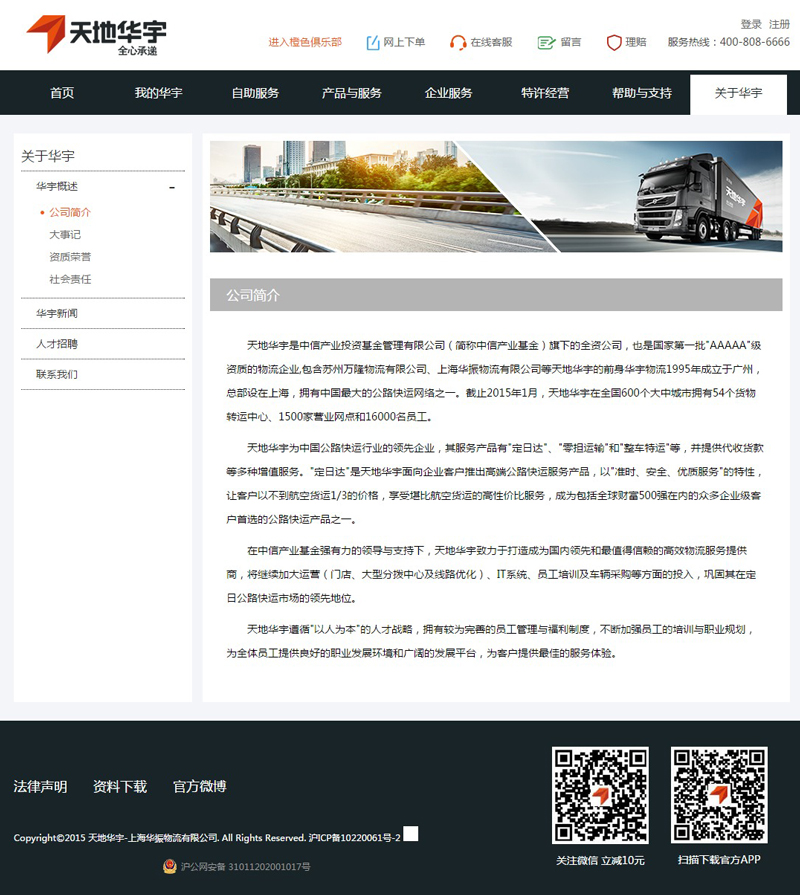Select 资质荣誉 in the sidebar

(x=70, y=257)
